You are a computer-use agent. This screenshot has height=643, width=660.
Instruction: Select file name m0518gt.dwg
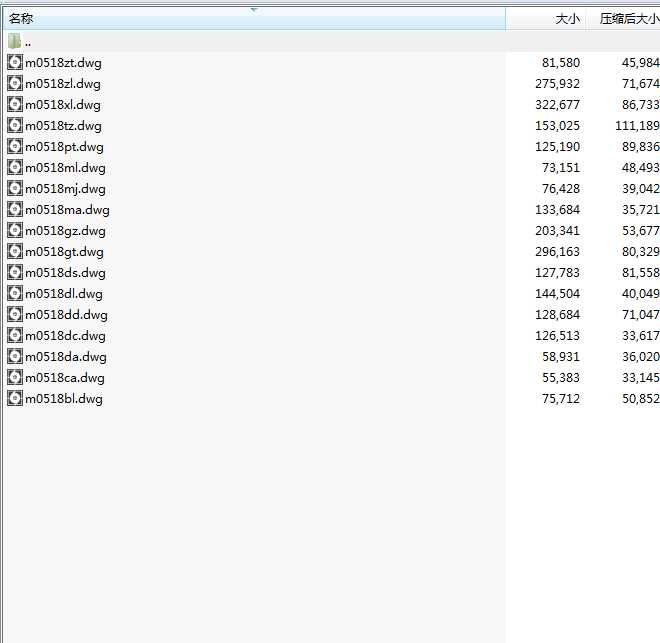click(64, 252)
